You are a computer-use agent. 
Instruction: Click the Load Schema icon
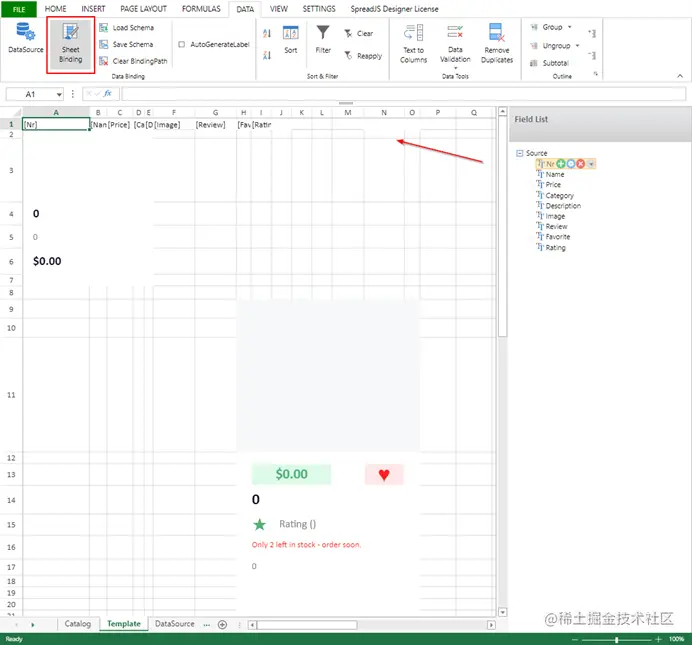click(104, 28)
